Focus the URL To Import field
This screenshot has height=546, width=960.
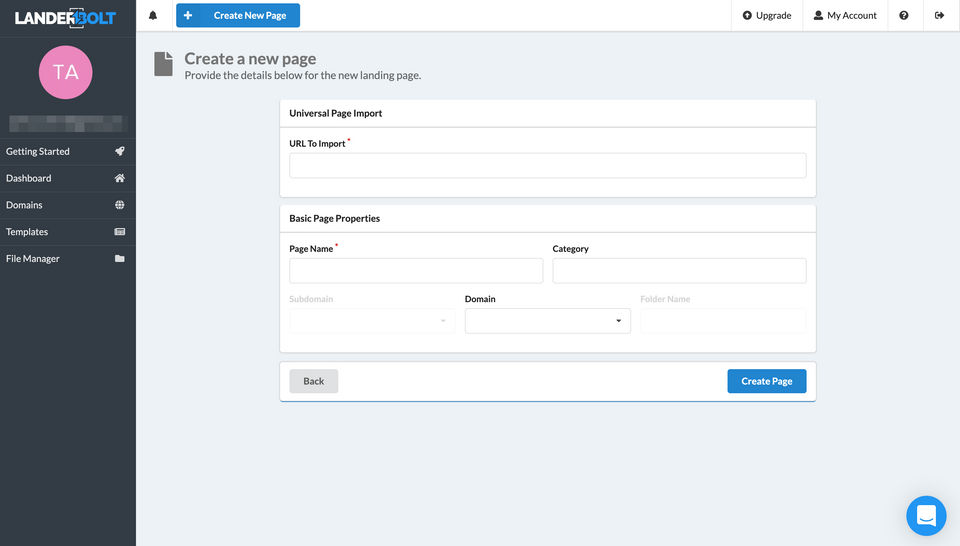[547, 166]
